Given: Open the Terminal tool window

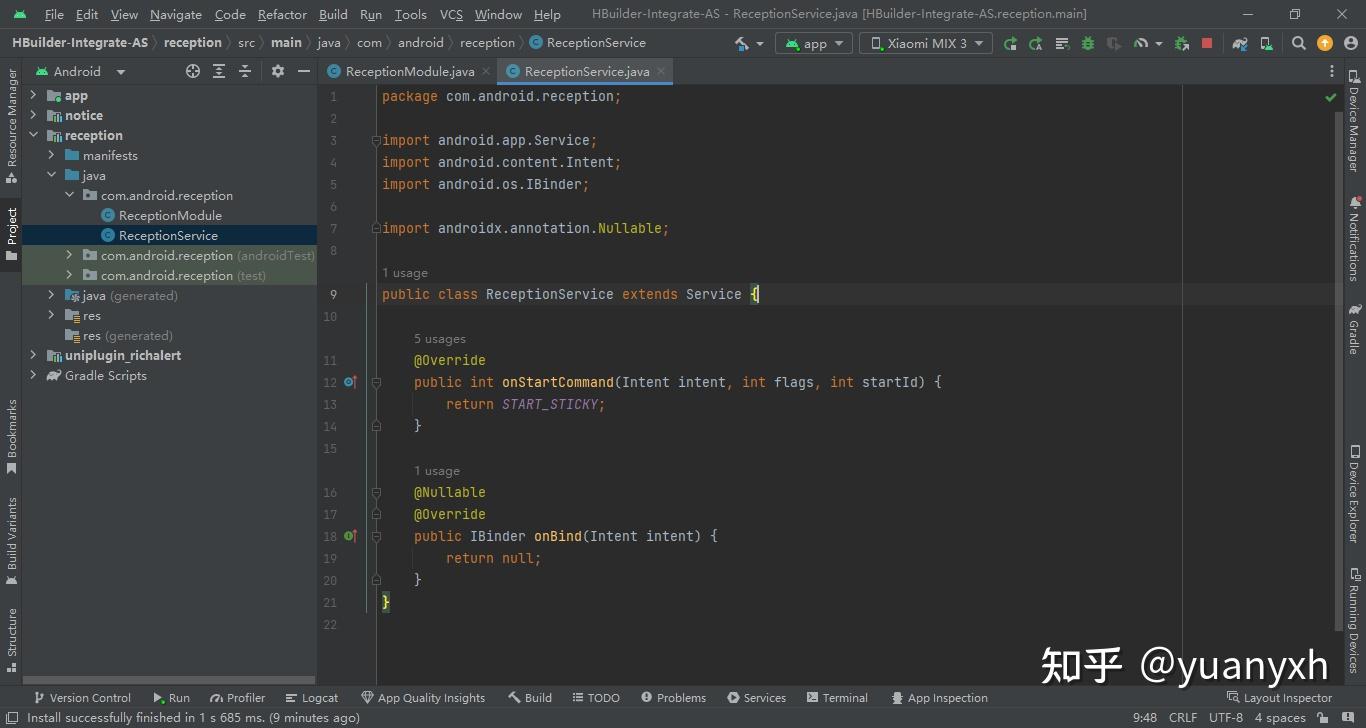Looking at the screenshot, I should click(x=837, y=698).
